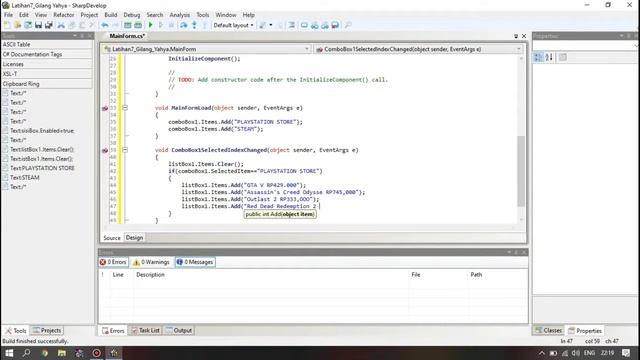Toggle the 0 Messages filter
Image resolution: width=640 pixels, height=360 pixels.
195,262
